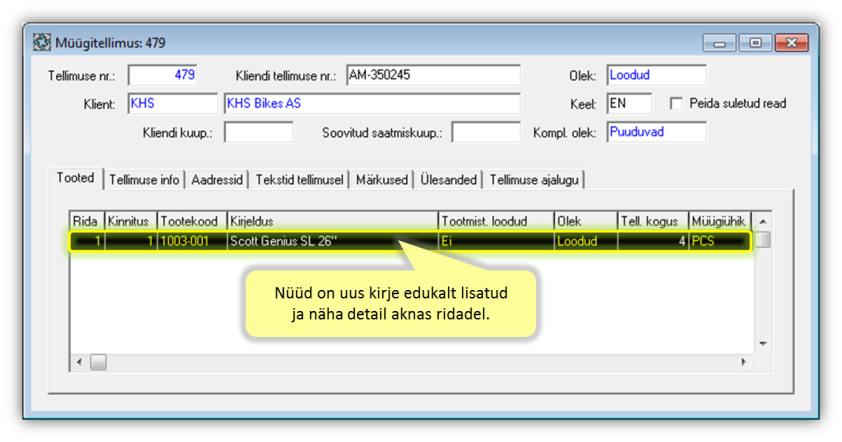Click horizontal scrollbar left arrow
Viewport: 842px width, 442px height.
point(79,362)
